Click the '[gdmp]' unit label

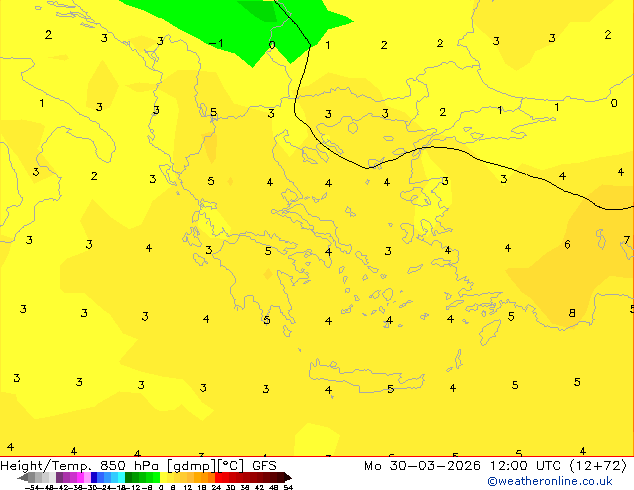pyautogui.click(x=192, y=466)
